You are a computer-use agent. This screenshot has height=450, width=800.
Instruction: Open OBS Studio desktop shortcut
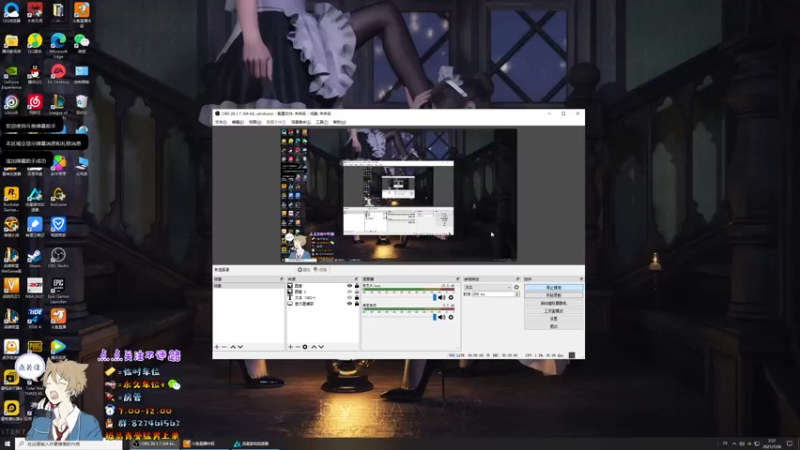tap(58, 257)
